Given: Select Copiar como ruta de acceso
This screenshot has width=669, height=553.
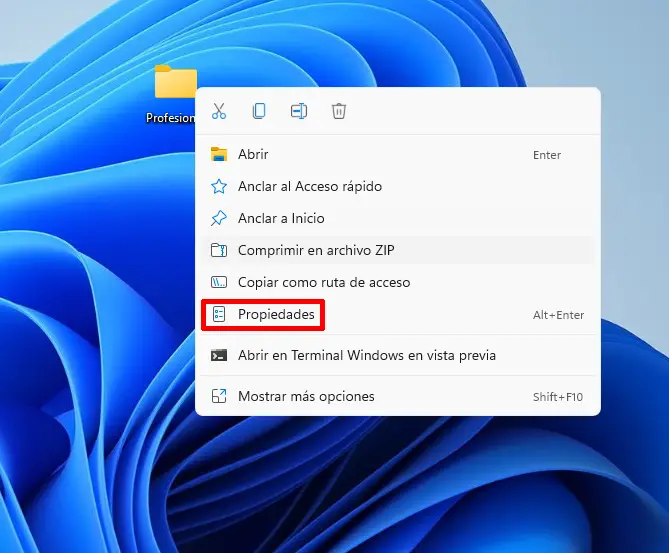Looking at the screenshot, I should 398,282.
